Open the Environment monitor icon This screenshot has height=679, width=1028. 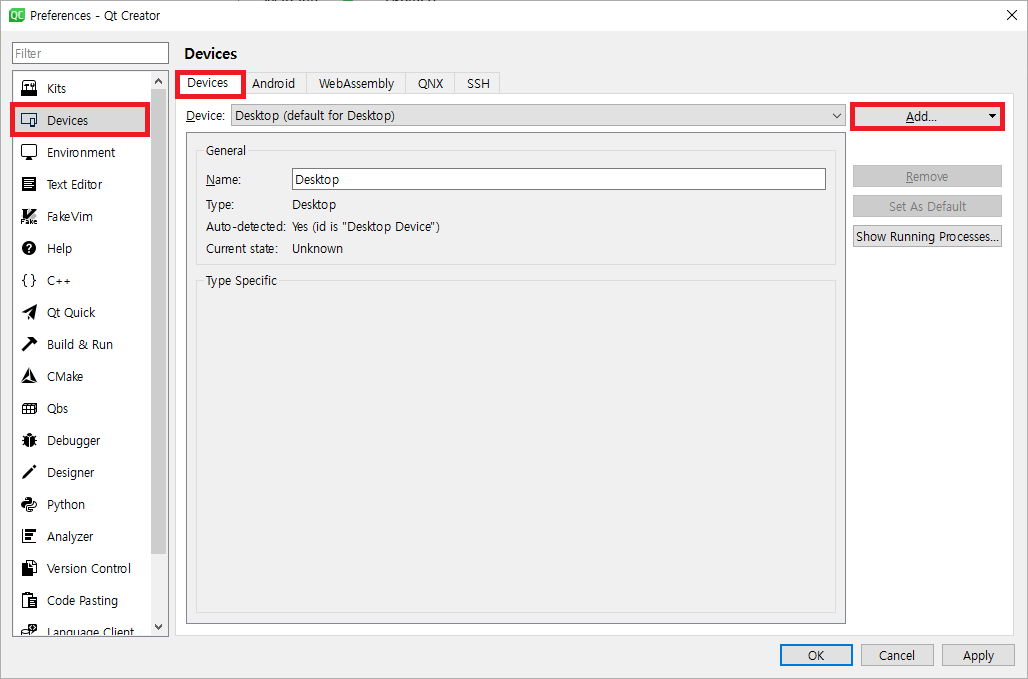30,152
